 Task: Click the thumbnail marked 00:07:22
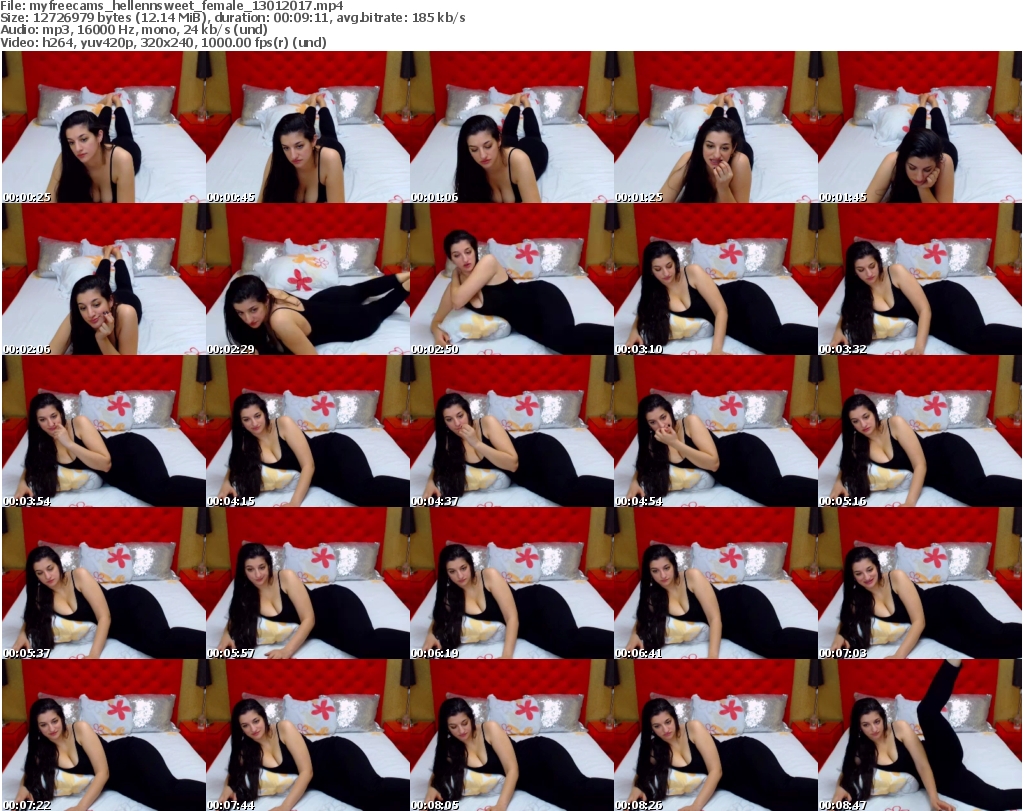tap(104, 735)
